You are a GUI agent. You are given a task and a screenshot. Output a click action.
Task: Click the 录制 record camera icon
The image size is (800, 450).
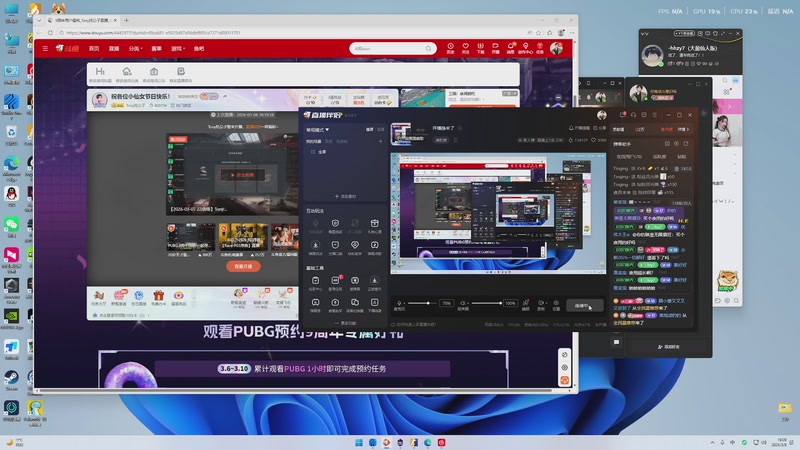tap(541, 303)
